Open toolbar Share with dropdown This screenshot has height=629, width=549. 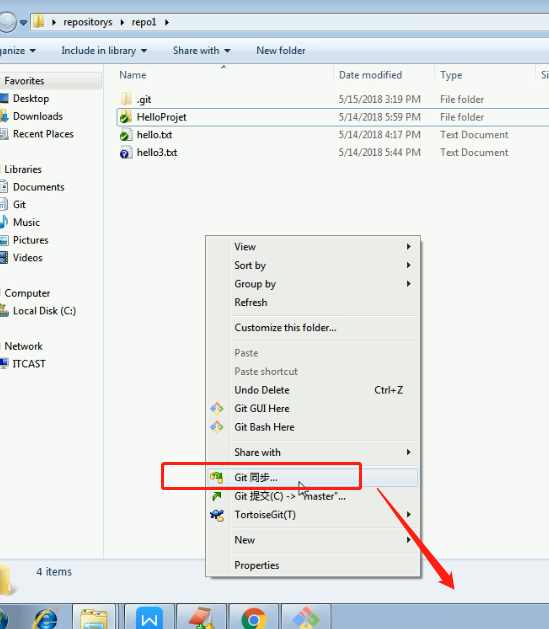pyautogui.click(x=202, y=51)
